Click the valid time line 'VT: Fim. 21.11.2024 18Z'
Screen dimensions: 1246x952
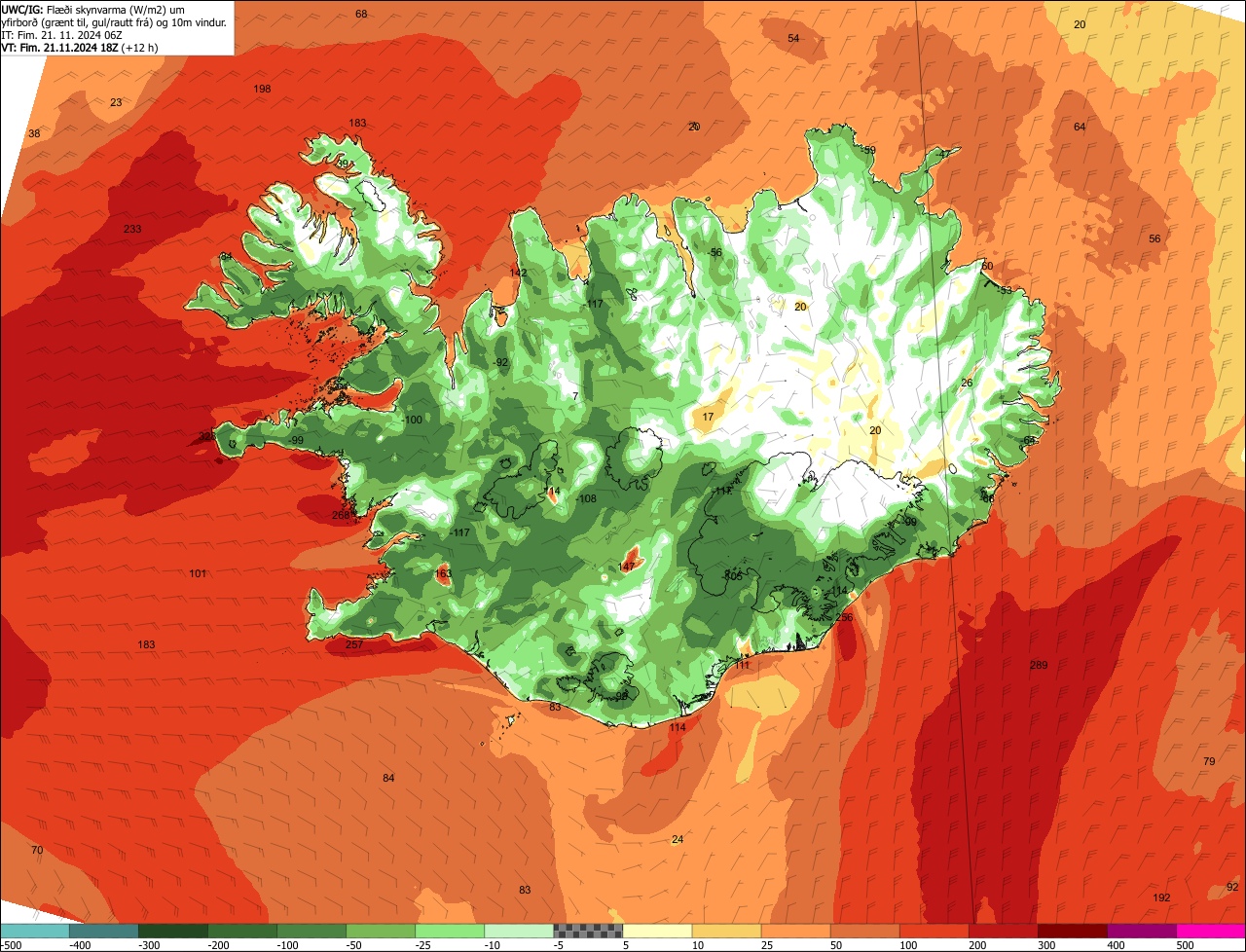pyautogui.click(x=79, y=47)
